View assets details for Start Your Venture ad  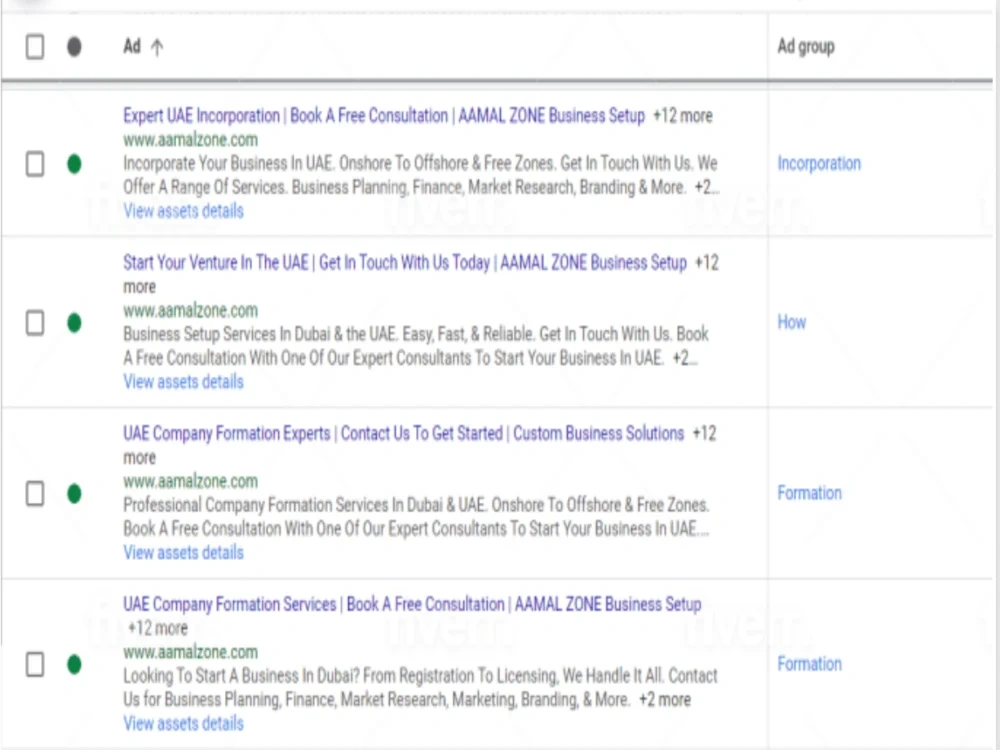click(x=184, y=381)
